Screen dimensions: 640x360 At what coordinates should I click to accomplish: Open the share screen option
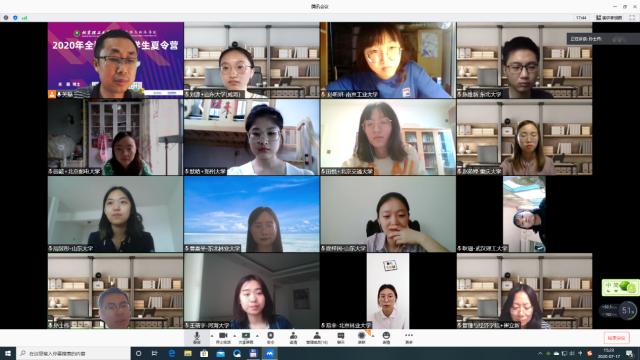(x=246, y=338)
